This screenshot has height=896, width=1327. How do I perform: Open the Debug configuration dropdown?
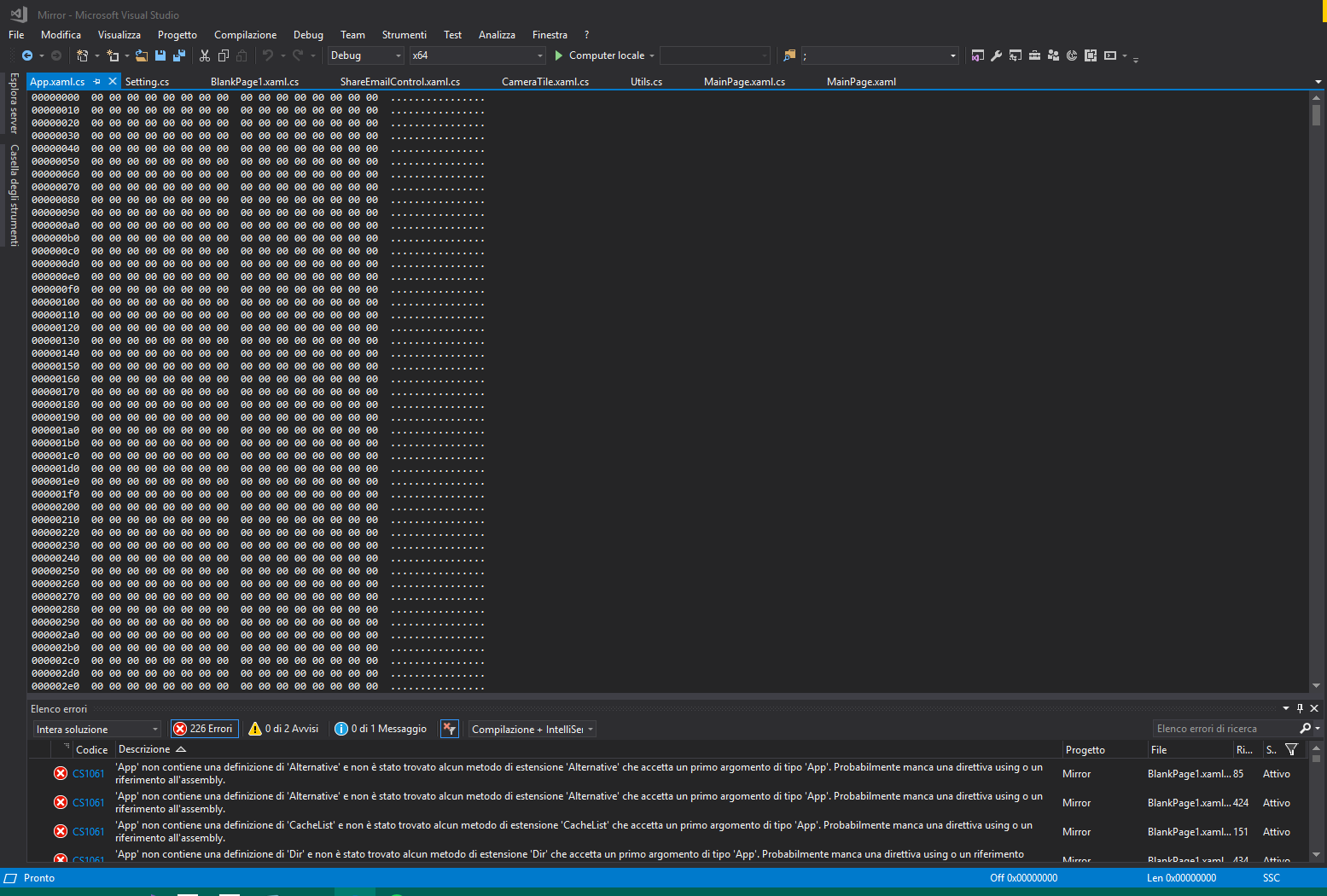[366, 55]
